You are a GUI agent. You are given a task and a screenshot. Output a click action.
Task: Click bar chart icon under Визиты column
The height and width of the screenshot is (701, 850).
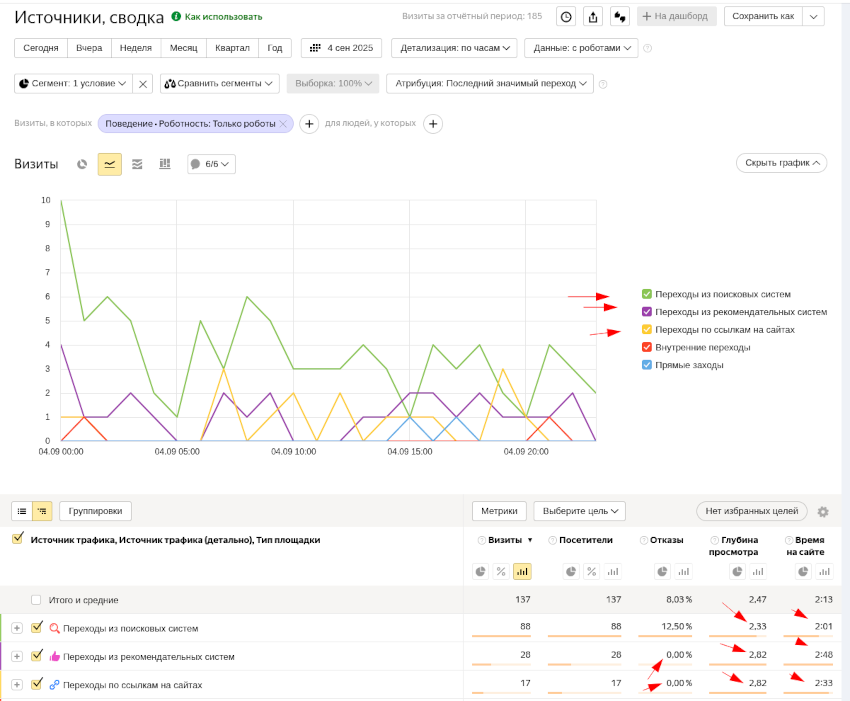tap(522, 571)
